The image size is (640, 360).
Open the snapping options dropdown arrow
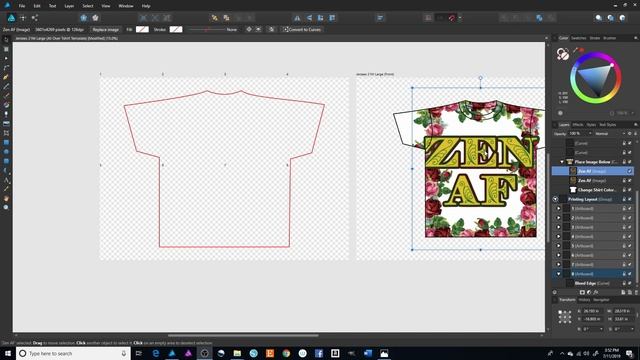click(460, 18)
